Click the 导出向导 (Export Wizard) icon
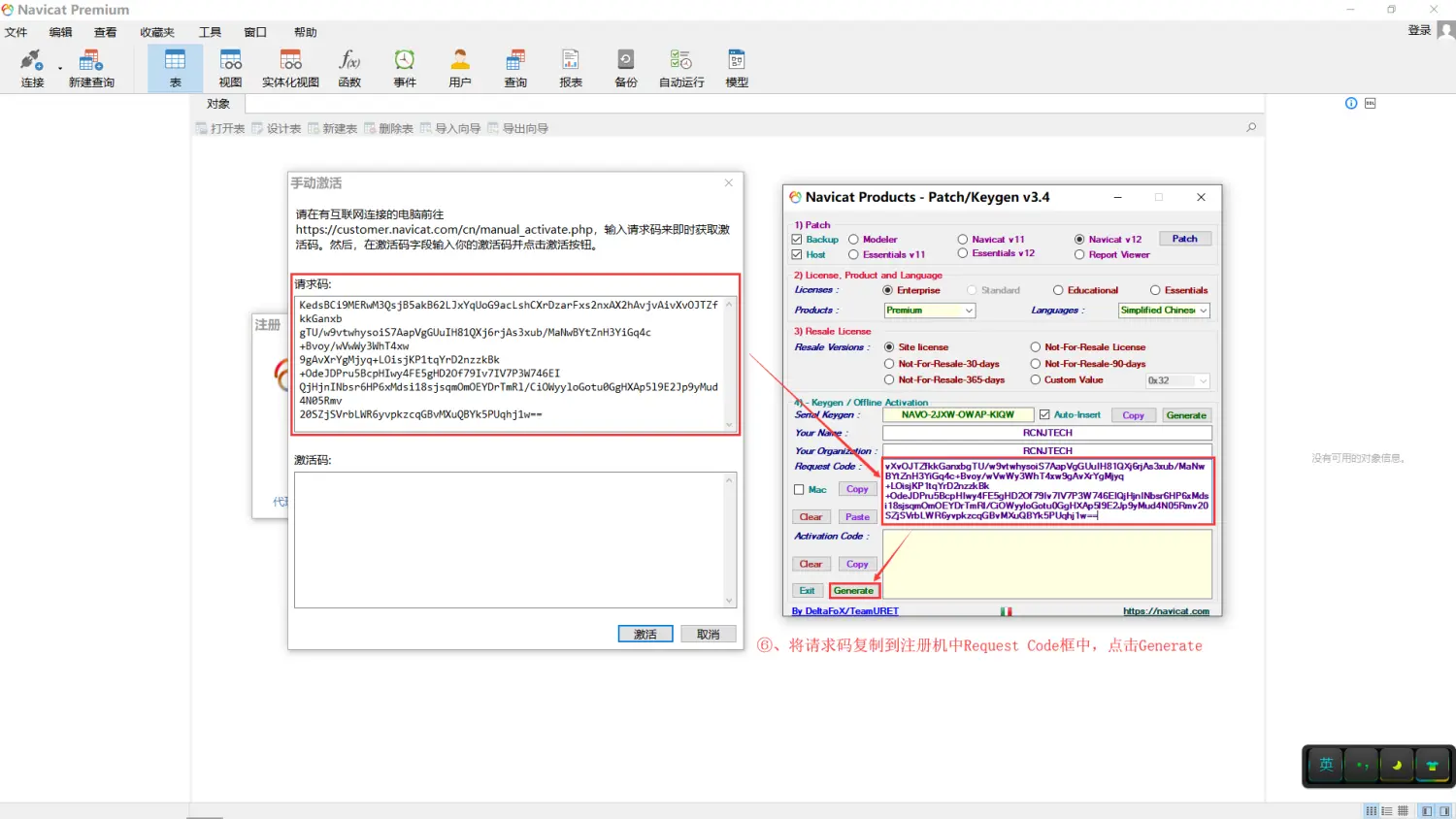The height and width of the screenshot is (819, 1456). 518,128
